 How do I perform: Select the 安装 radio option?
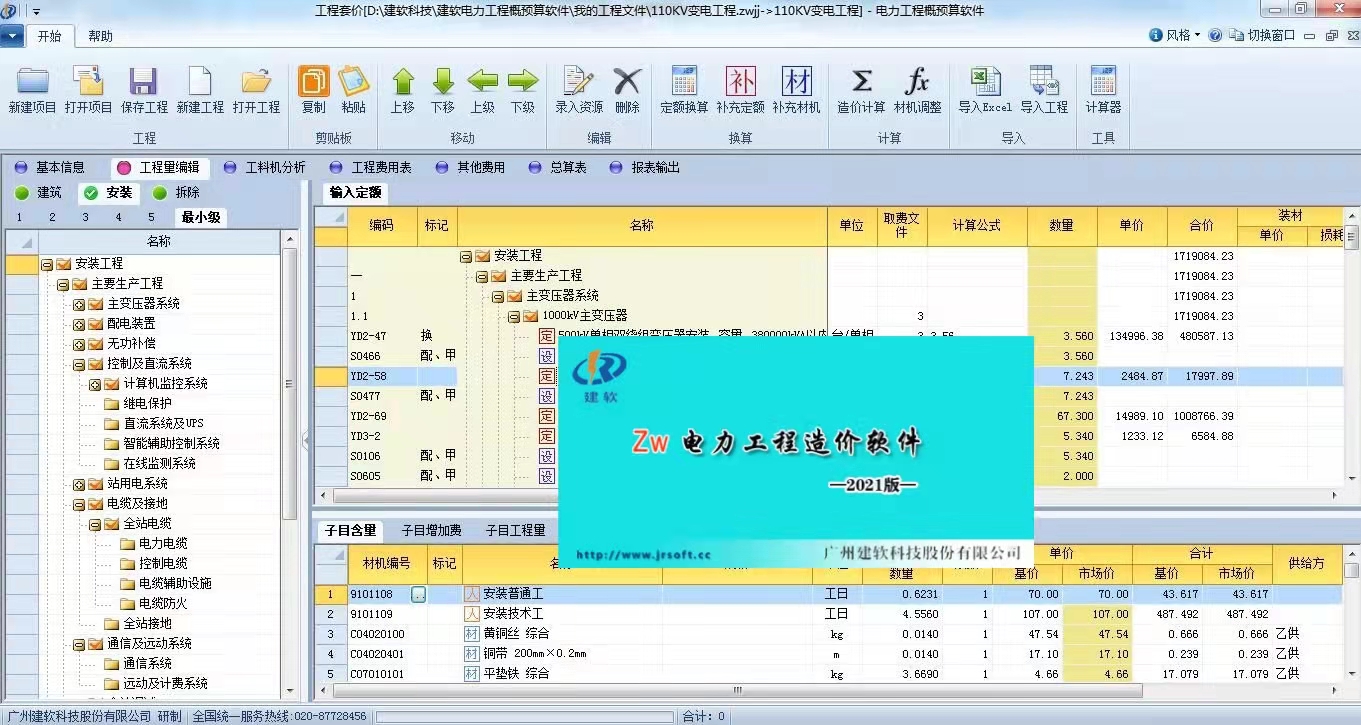point(108,193)
